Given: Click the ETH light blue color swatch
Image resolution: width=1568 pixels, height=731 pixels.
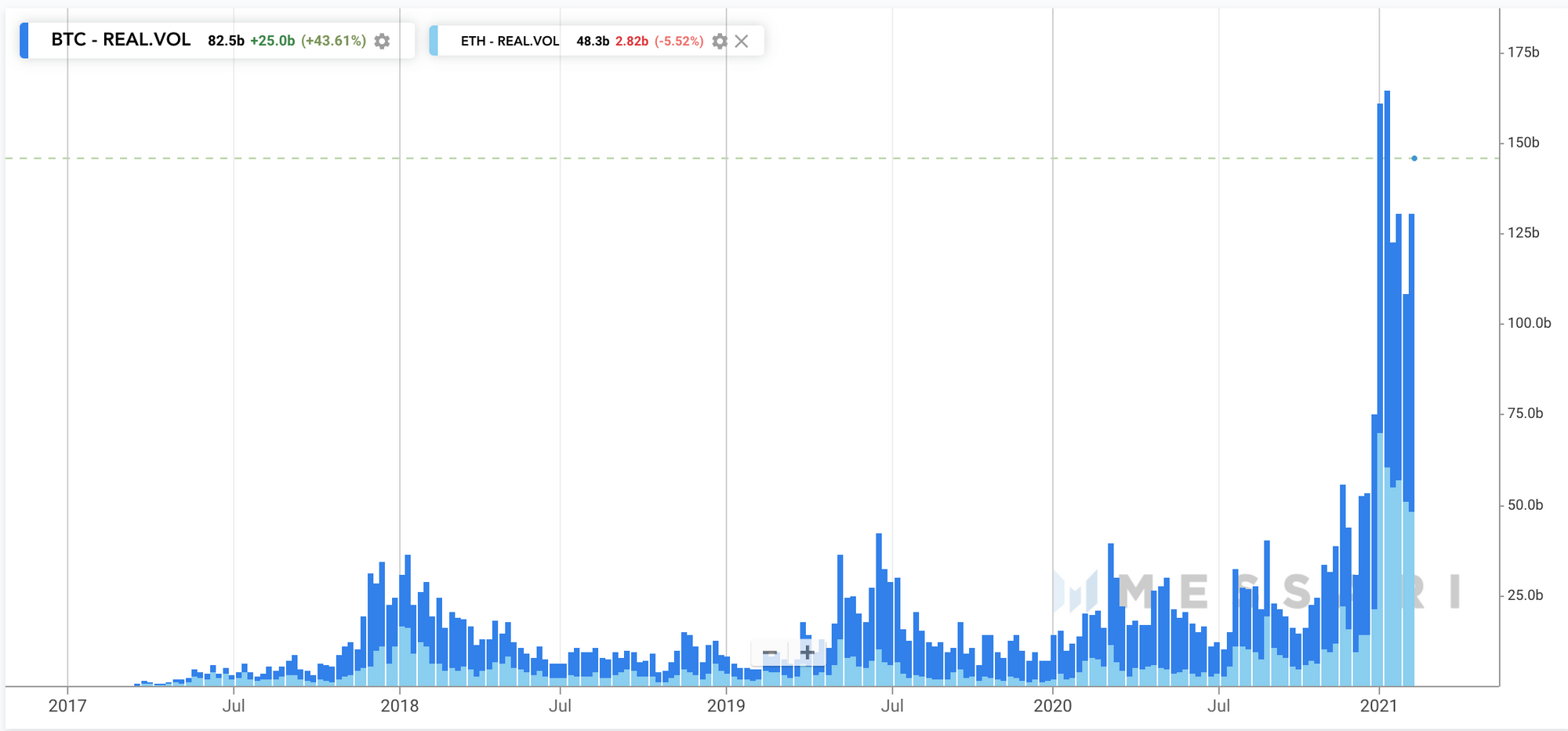Looking at the screenshot, I should click(x=434, y=41).
